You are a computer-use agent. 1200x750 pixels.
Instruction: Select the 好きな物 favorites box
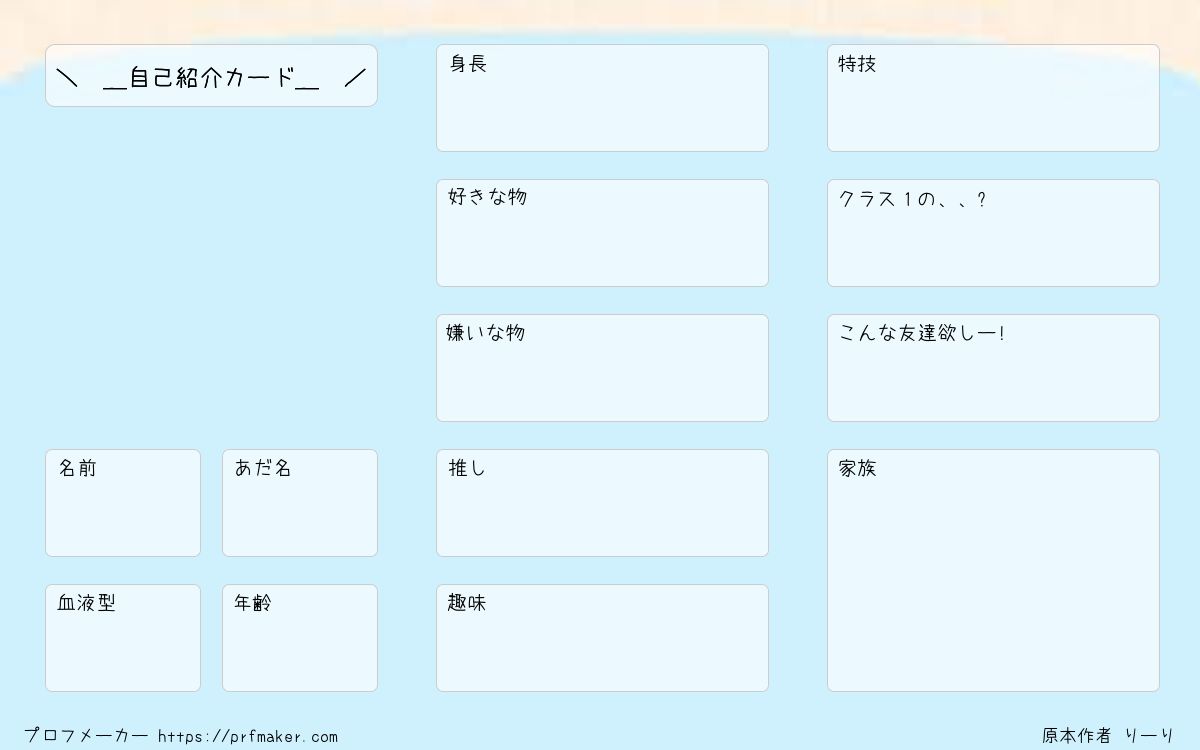tap(602, 233)
